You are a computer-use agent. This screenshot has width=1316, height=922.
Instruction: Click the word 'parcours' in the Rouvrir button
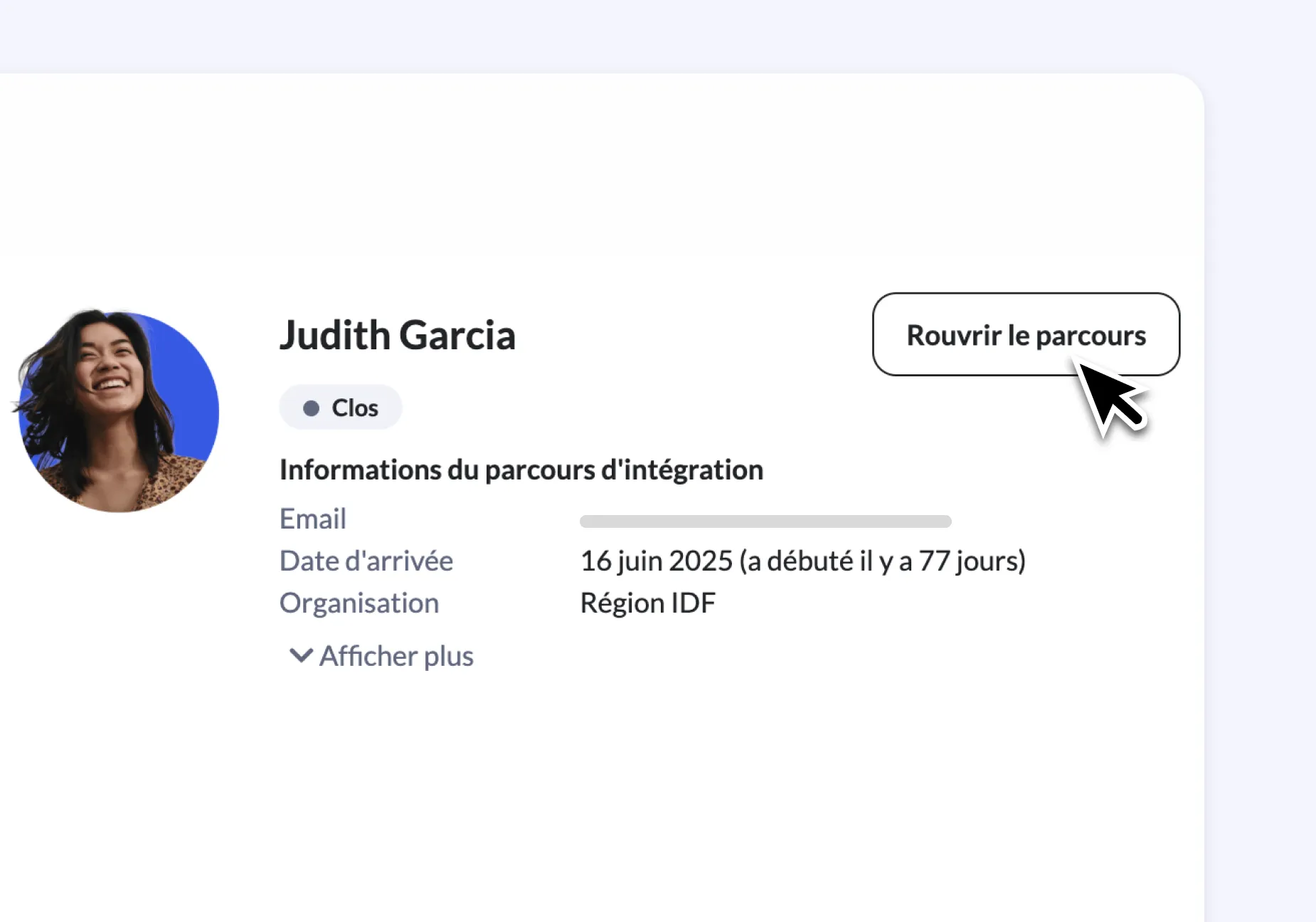1091,336
